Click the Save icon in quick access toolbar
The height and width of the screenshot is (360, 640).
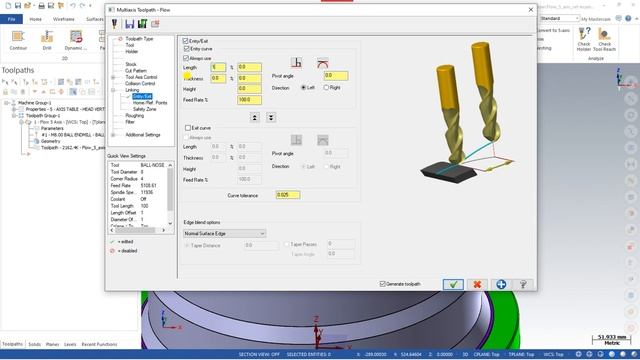(18, 5)
